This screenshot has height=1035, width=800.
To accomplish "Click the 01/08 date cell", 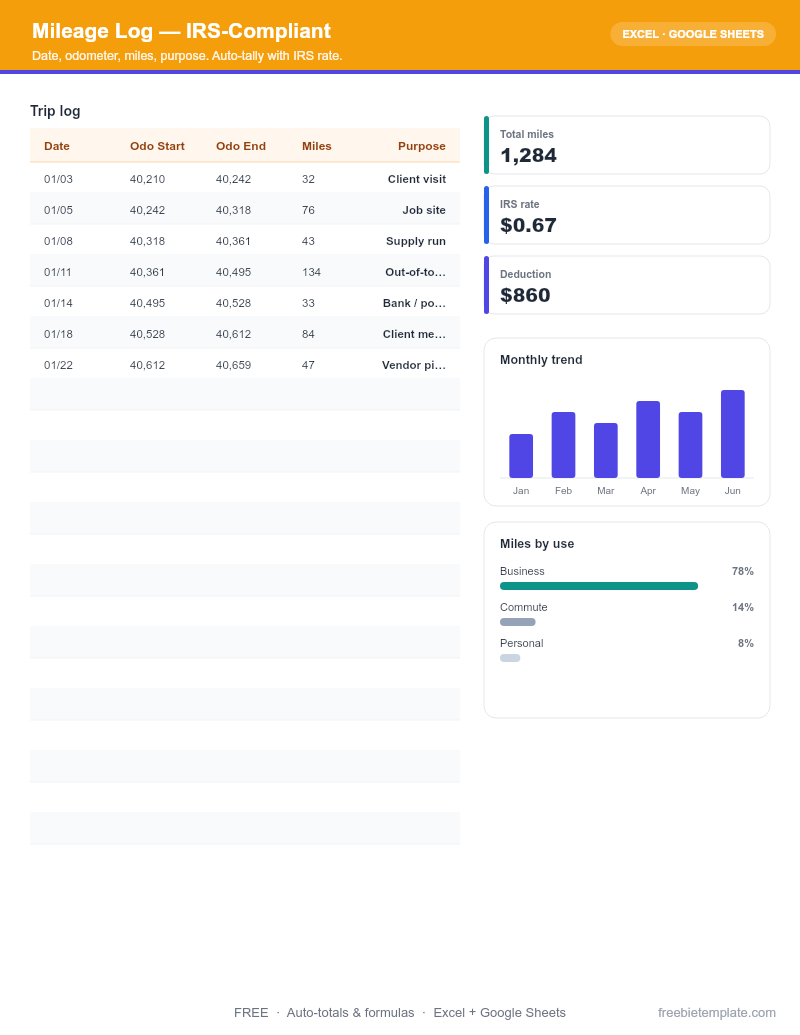I will point(58,242).
